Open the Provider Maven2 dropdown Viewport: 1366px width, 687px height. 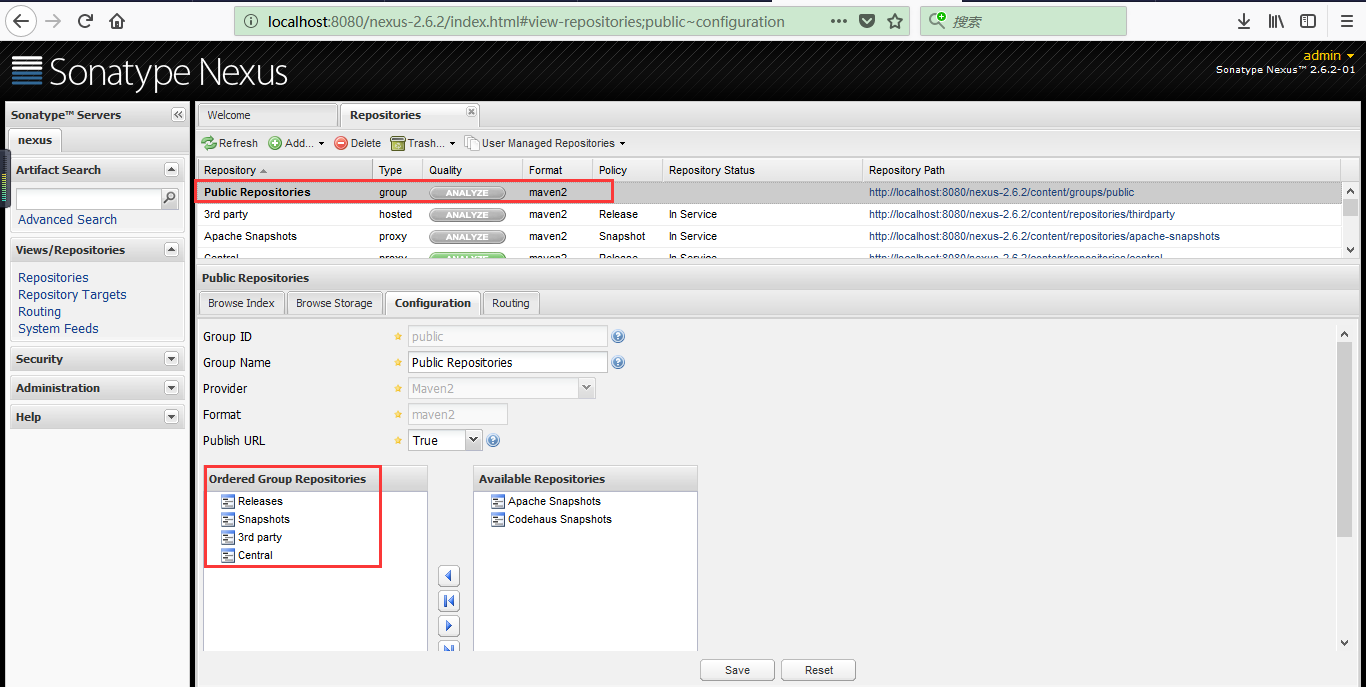point(586,388)
